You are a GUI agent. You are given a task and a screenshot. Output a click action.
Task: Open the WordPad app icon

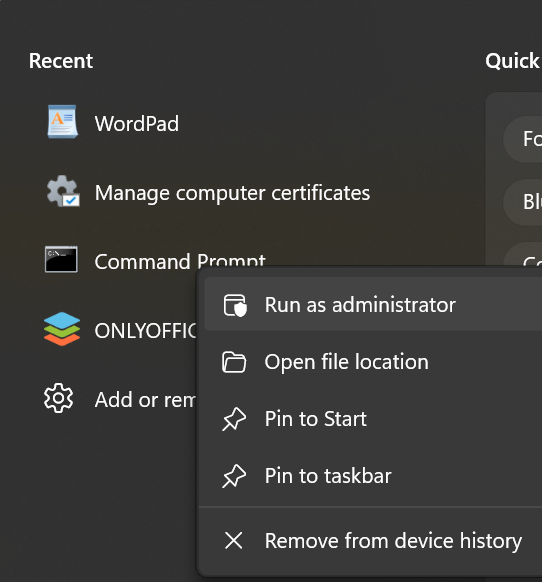pyautogui.click(x=62, y=122)
